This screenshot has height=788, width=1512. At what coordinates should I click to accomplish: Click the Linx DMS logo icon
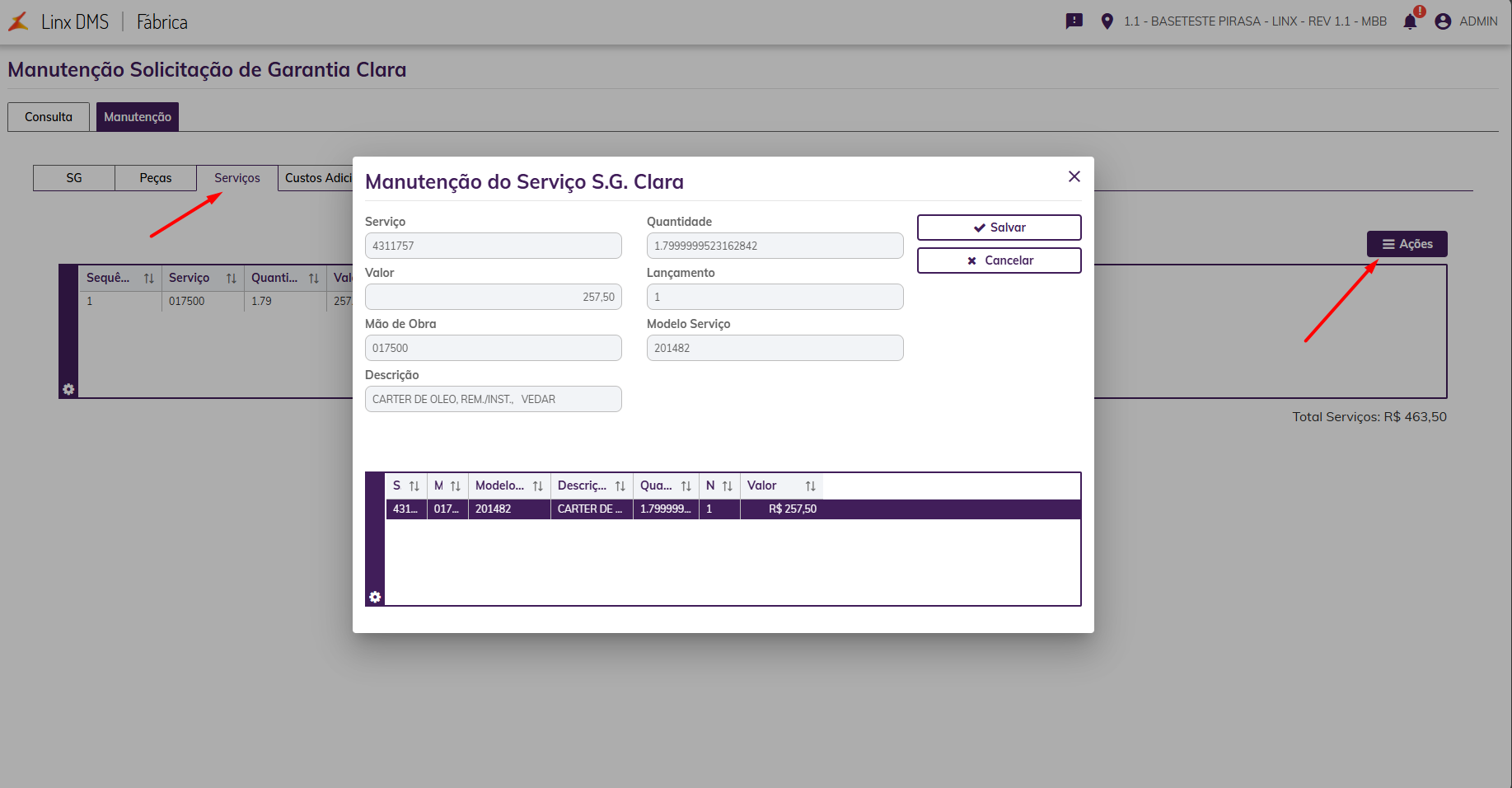[x=18, y=21]
